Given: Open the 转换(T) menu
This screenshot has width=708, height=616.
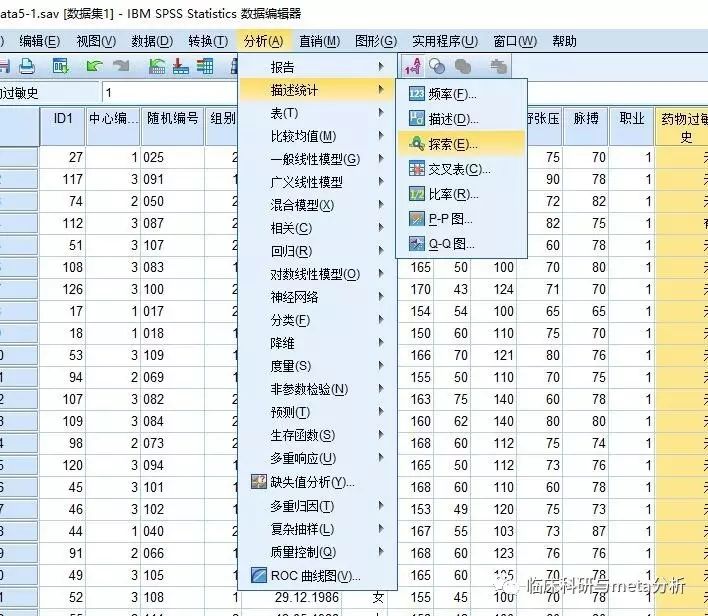Looking at the screenshot, I should tap(208, 42).
